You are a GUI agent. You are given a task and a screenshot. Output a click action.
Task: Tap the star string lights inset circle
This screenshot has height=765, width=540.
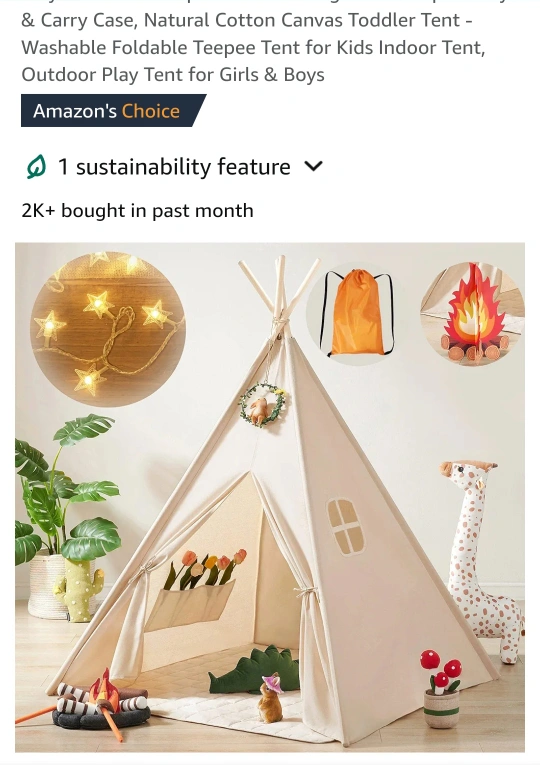click(108, 329)
